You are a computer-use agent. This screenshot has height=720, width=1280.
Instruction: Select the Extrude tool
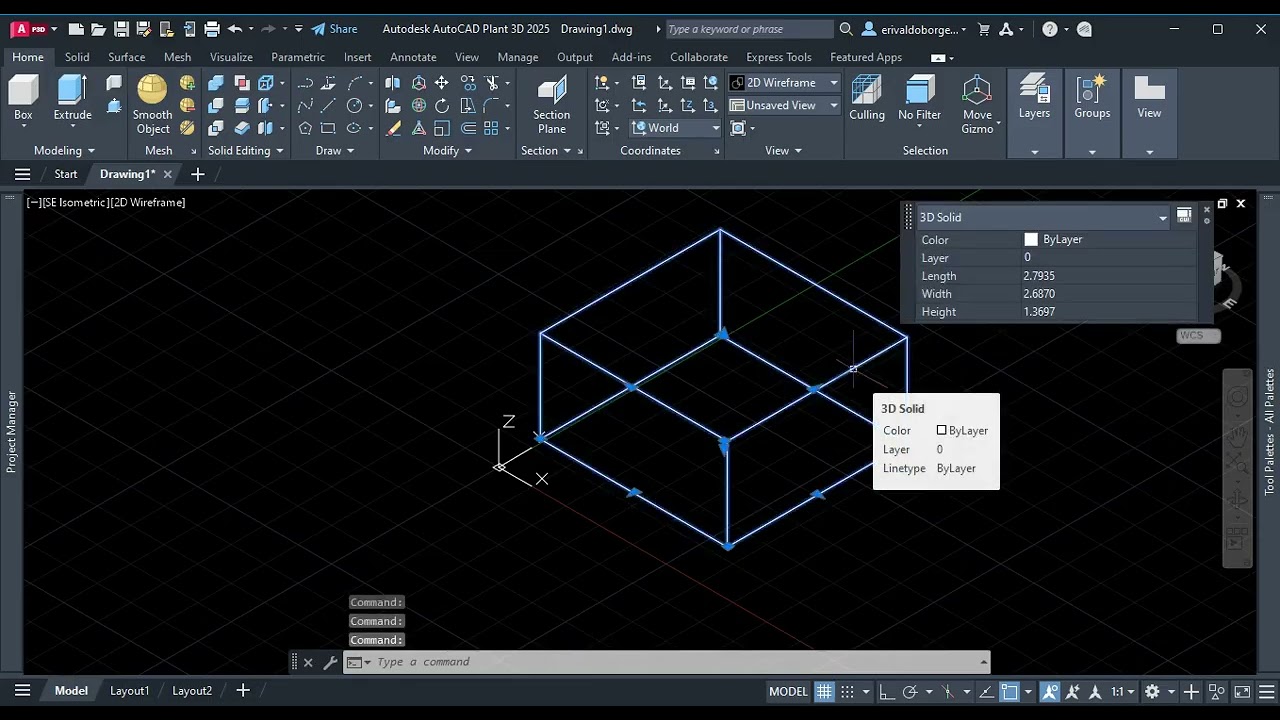coord(72,99)
